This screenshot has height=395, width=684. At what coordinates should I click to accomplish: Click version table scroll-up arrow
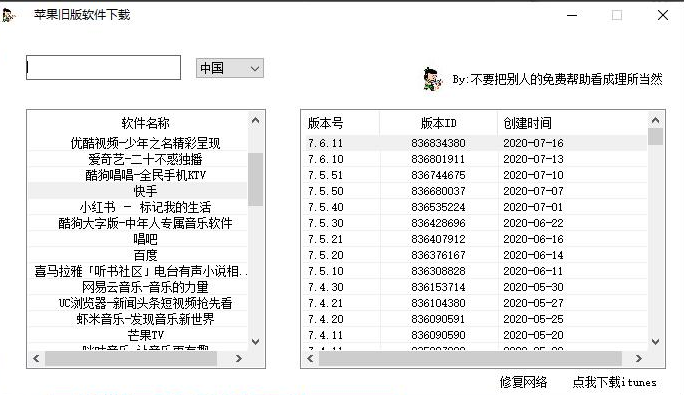coord(655,120)
